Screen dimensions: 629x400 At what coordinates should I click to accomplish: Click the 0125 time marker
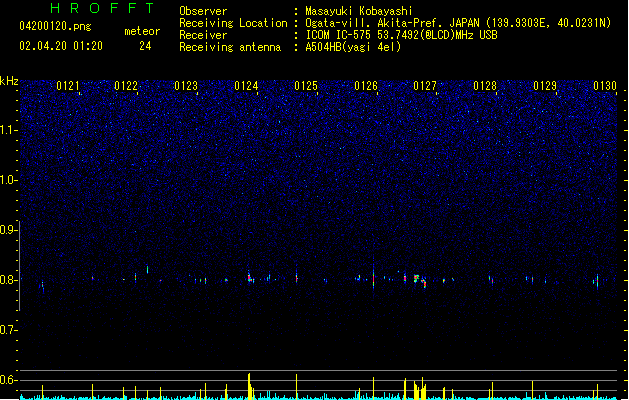point(306,86)
